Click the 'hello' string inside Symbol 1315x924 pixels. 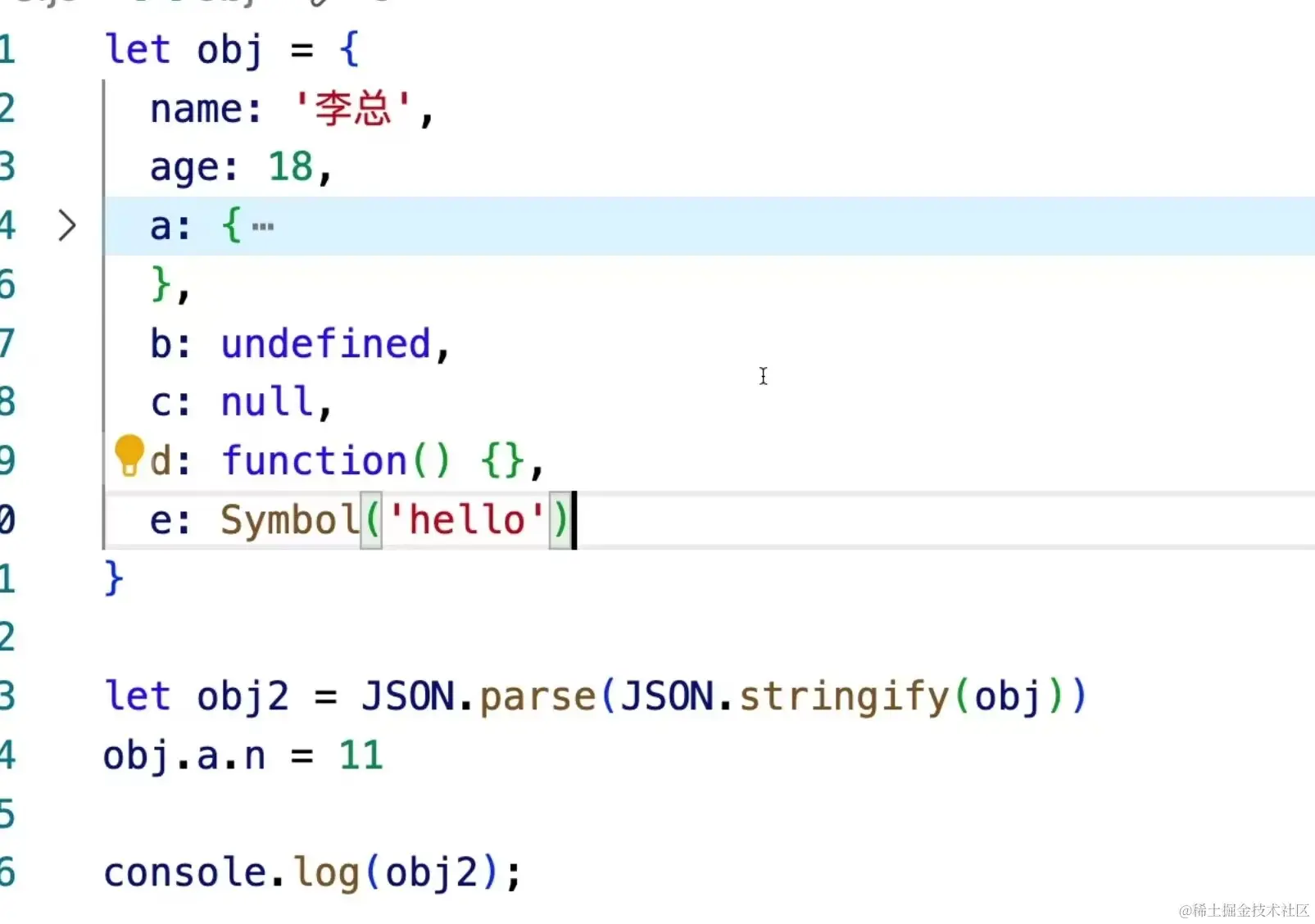[467, 519]
